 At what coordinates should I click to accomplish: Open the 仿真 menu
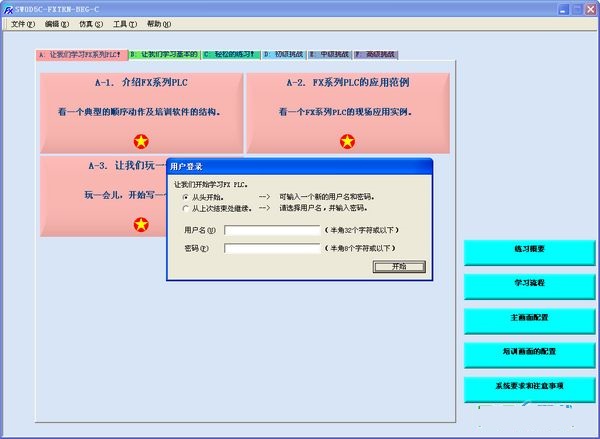point(91,24)
